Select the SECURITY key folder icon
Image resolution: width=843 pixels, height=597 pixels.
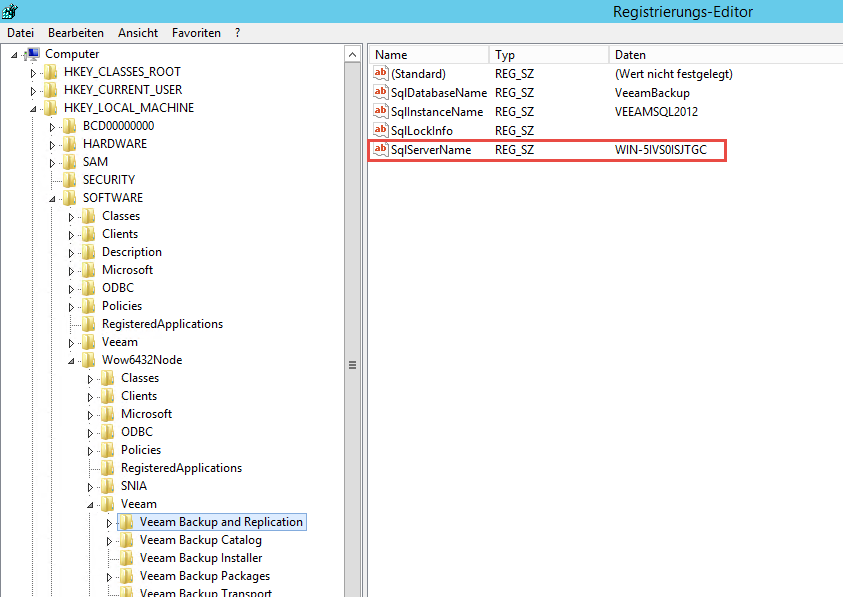coord(69,180)
